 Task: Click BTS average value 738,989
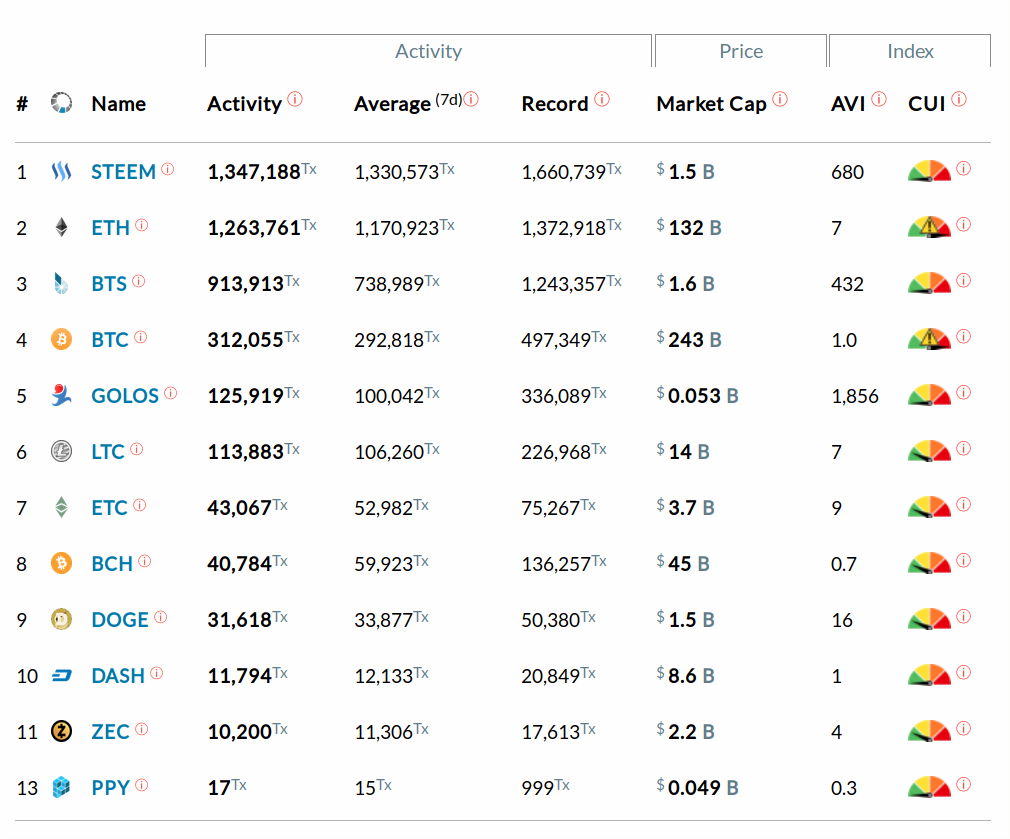389,284
